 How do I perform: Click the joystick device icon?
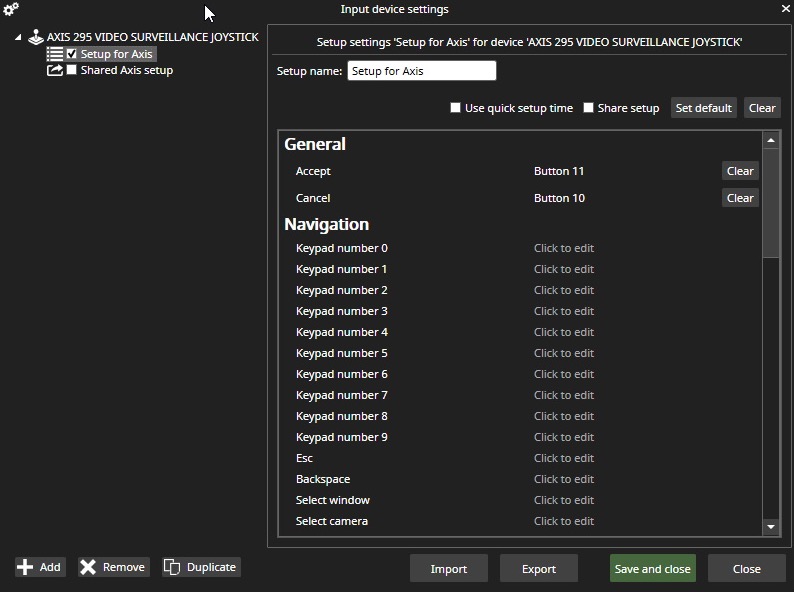click(35, 37)
